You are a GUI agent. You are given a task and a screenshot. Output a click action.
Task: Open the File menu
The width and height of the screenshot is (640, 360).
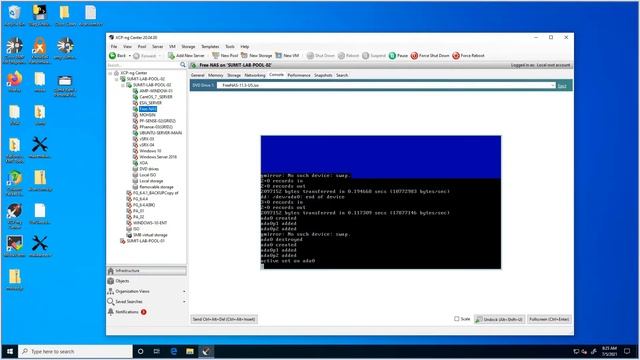(114, 47)
